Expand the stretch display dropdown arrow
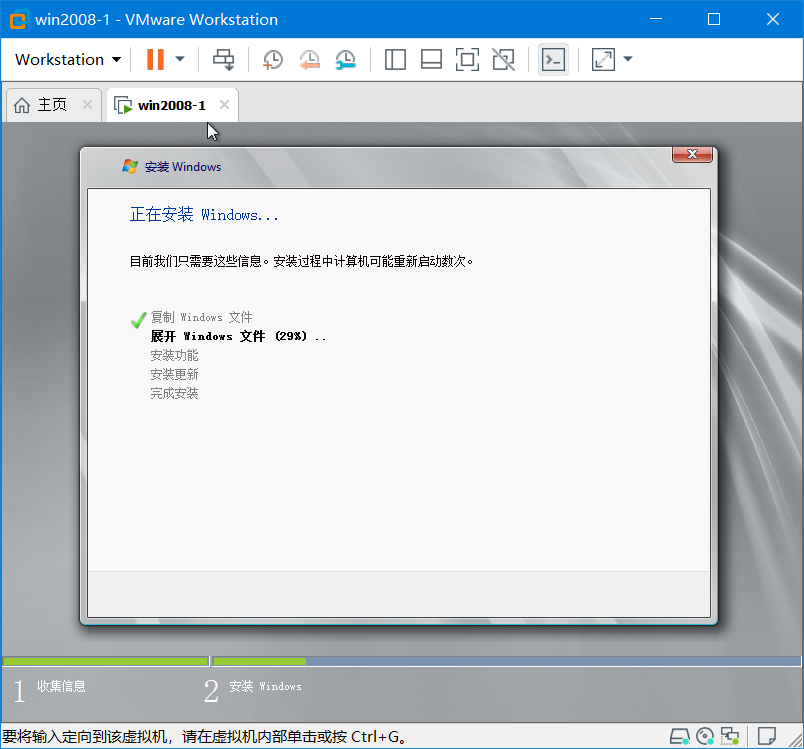The height and width of the screenshot is (749, 804). (x=628, y=59)
